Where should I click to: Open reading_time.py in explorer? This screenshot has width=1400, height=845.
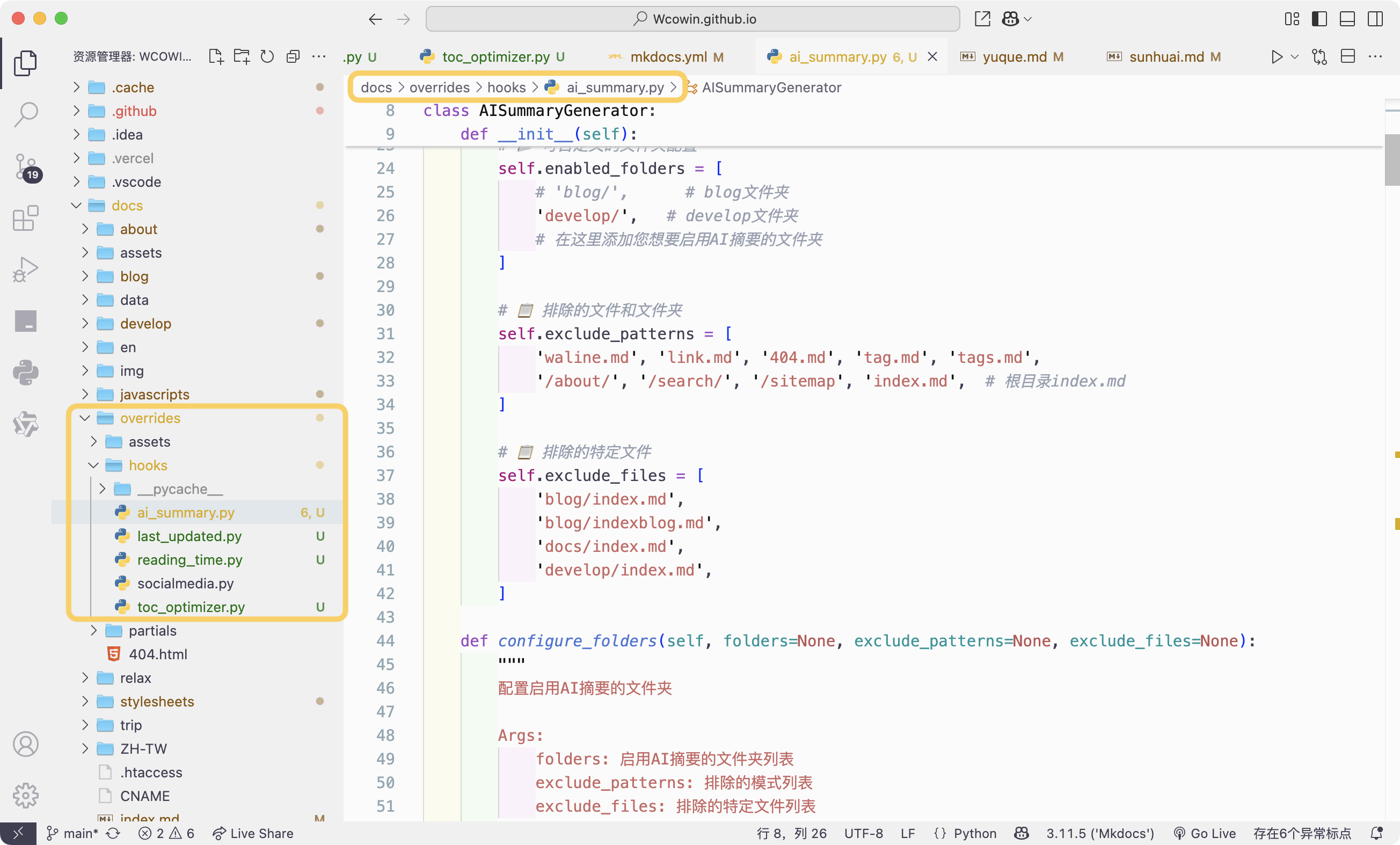click(x=196, y=560)
